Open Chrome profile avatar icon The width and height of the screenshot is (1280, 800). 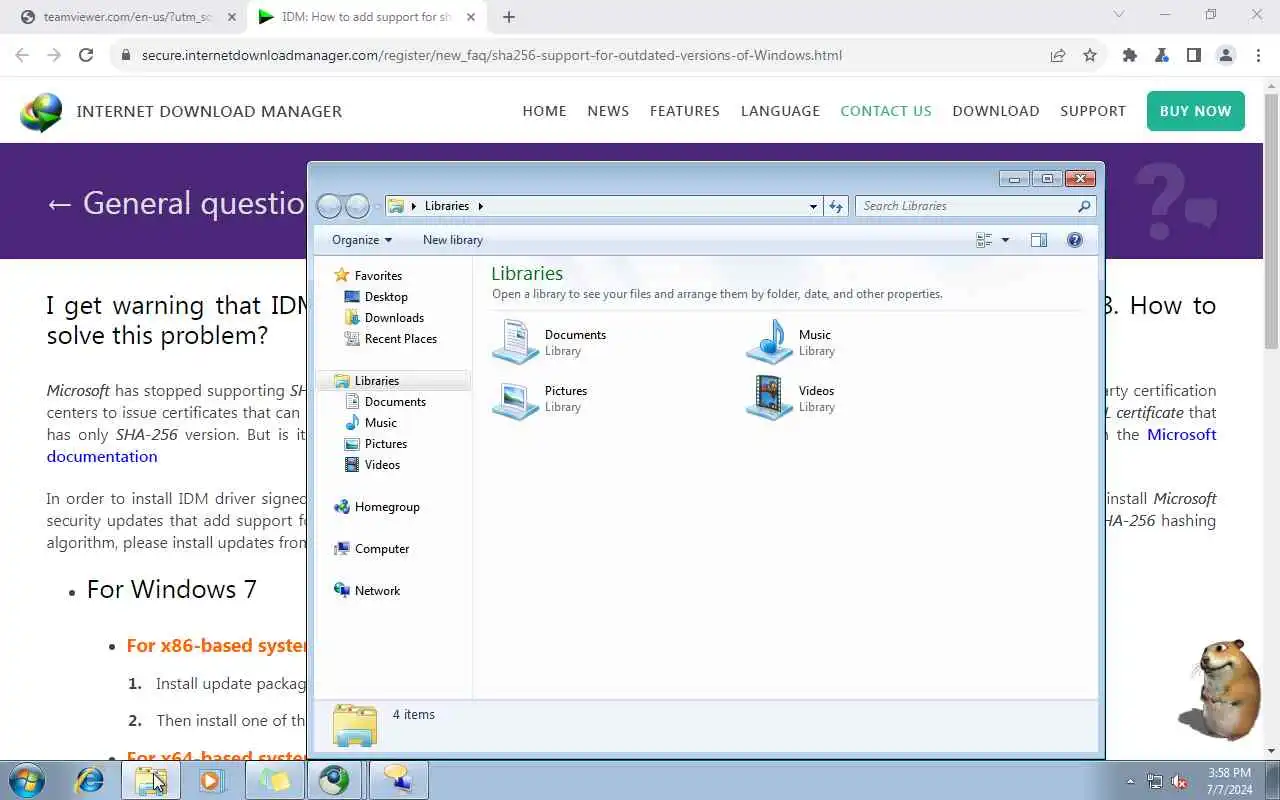(x=1226, y=55)
